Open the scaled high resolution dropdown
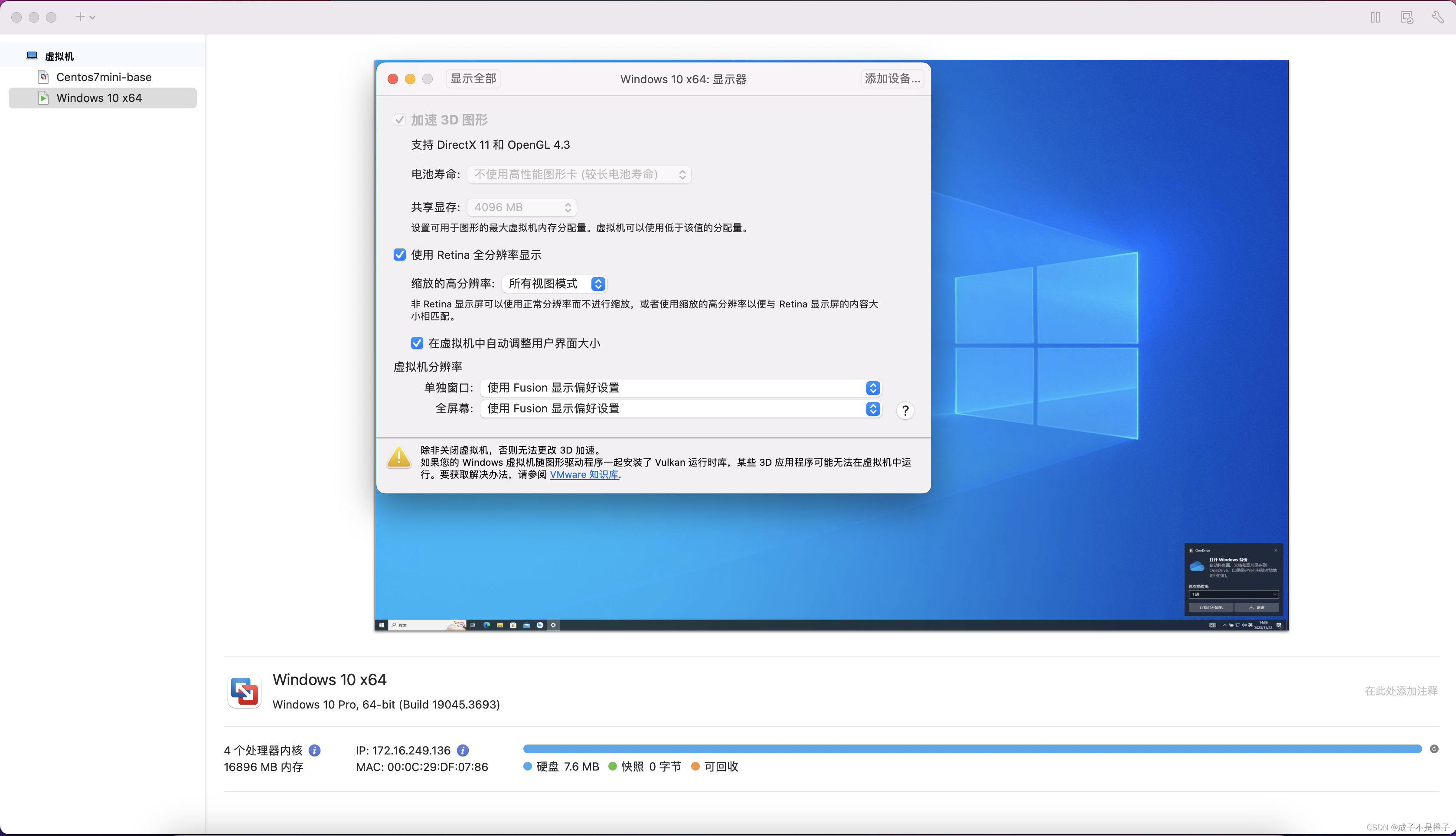Viewport: 1456px width, 836px height. 554,284
